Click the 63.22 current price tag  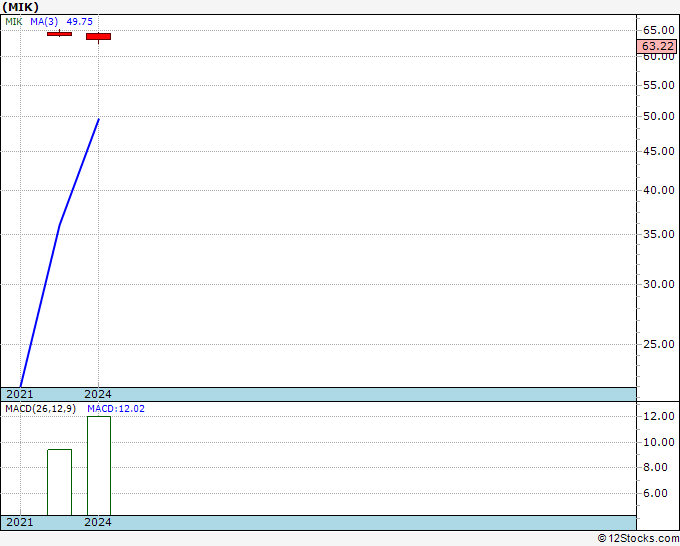pos(657,46)
